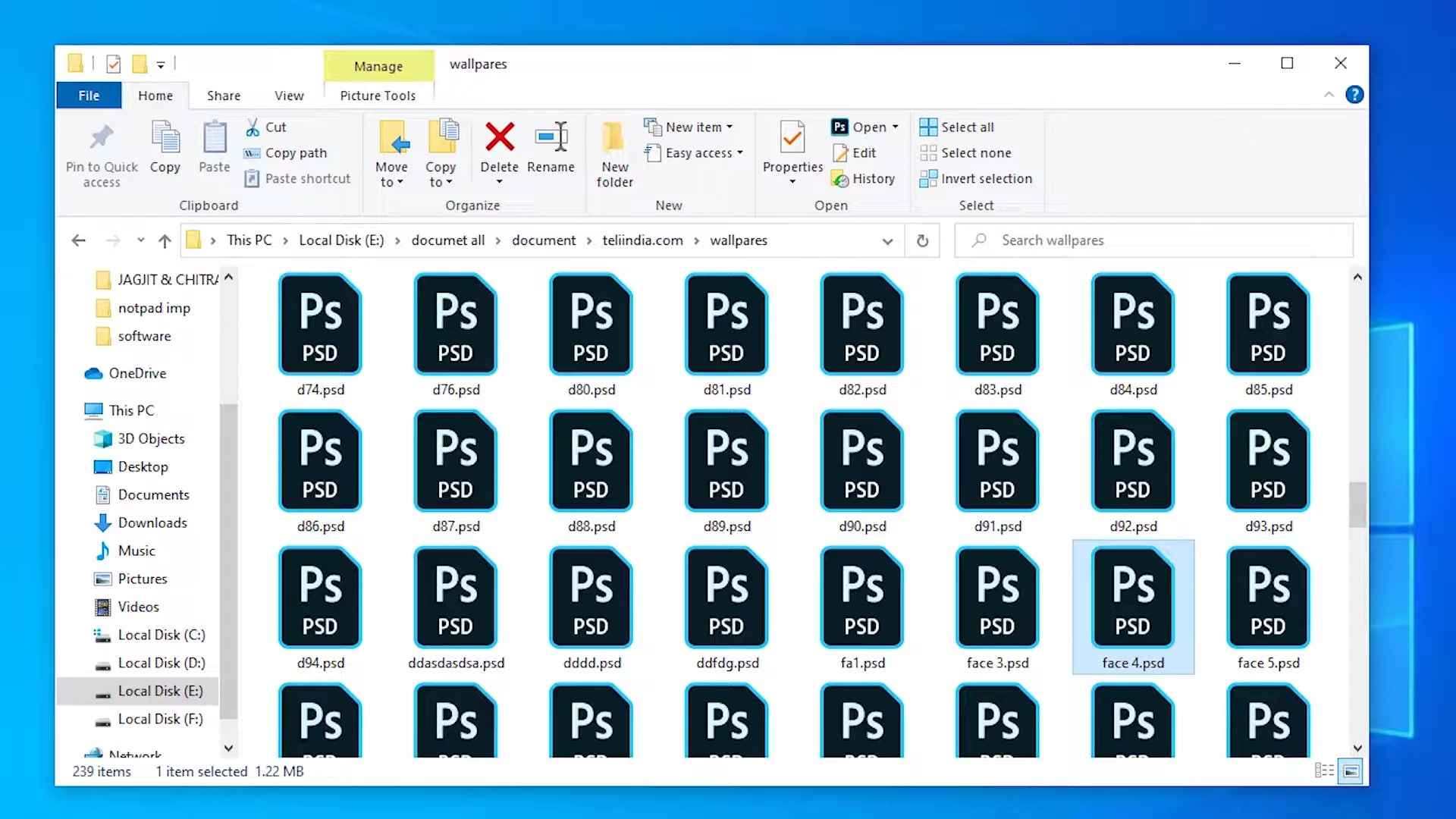This screenshot has width=1456, height=819.
Task: Collapse the ribbon with the chevron
Action: (x=1329, y=95)
